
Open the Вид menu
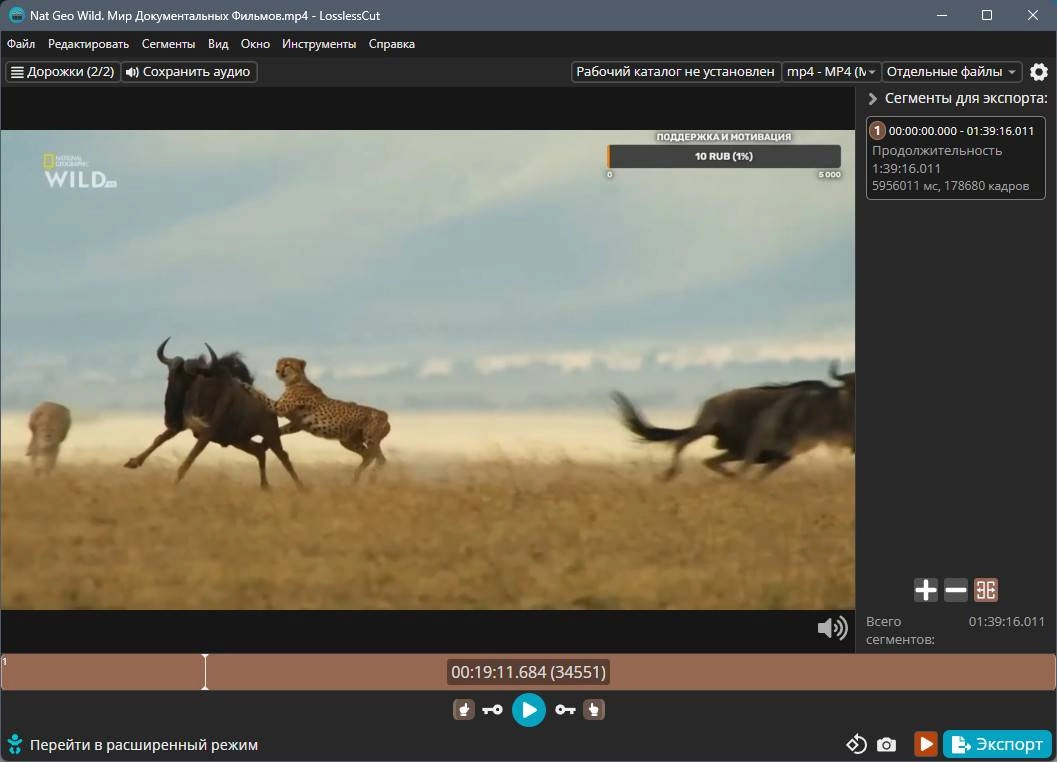(x=218, y=44)
